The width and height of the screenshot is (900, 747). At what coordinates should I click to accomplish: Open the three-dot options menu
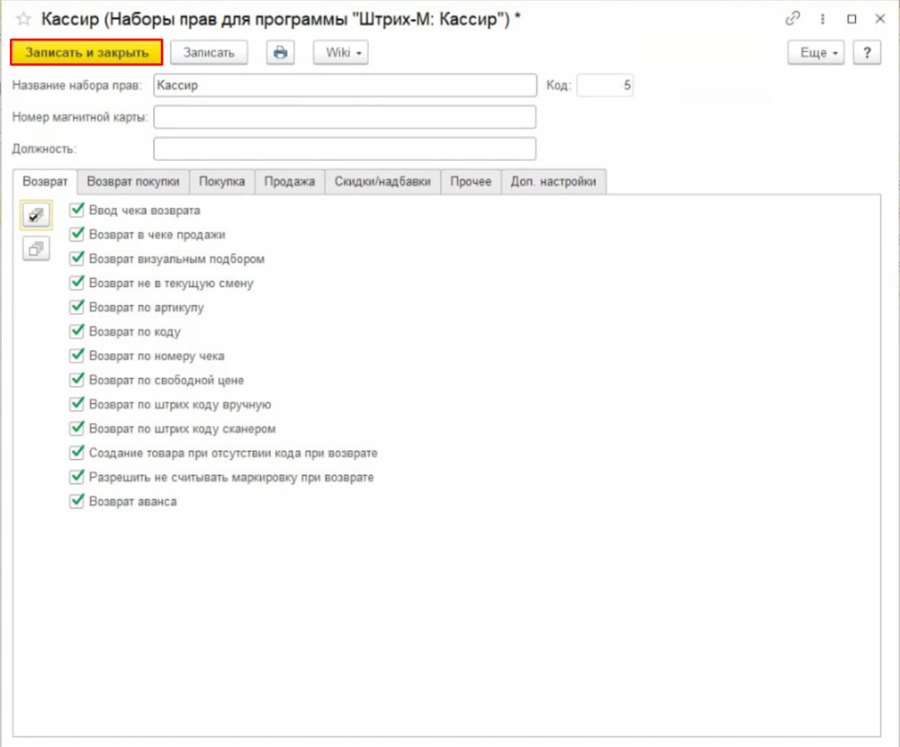click(823, 19)
